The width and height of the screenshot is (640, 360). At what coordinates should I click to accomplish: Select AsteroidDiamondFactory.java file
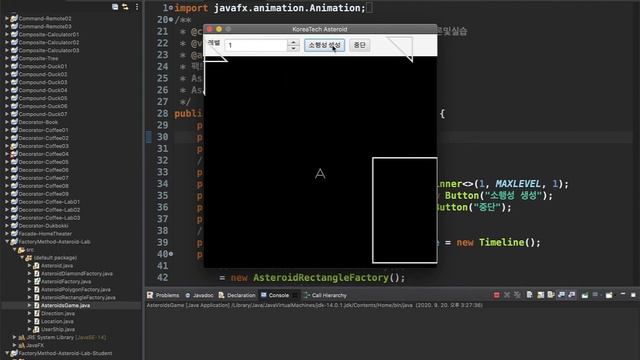tap(77, 274)
